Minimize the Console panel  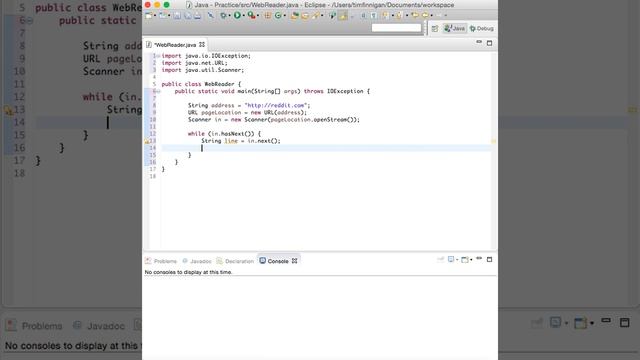(x=479, y=258)
